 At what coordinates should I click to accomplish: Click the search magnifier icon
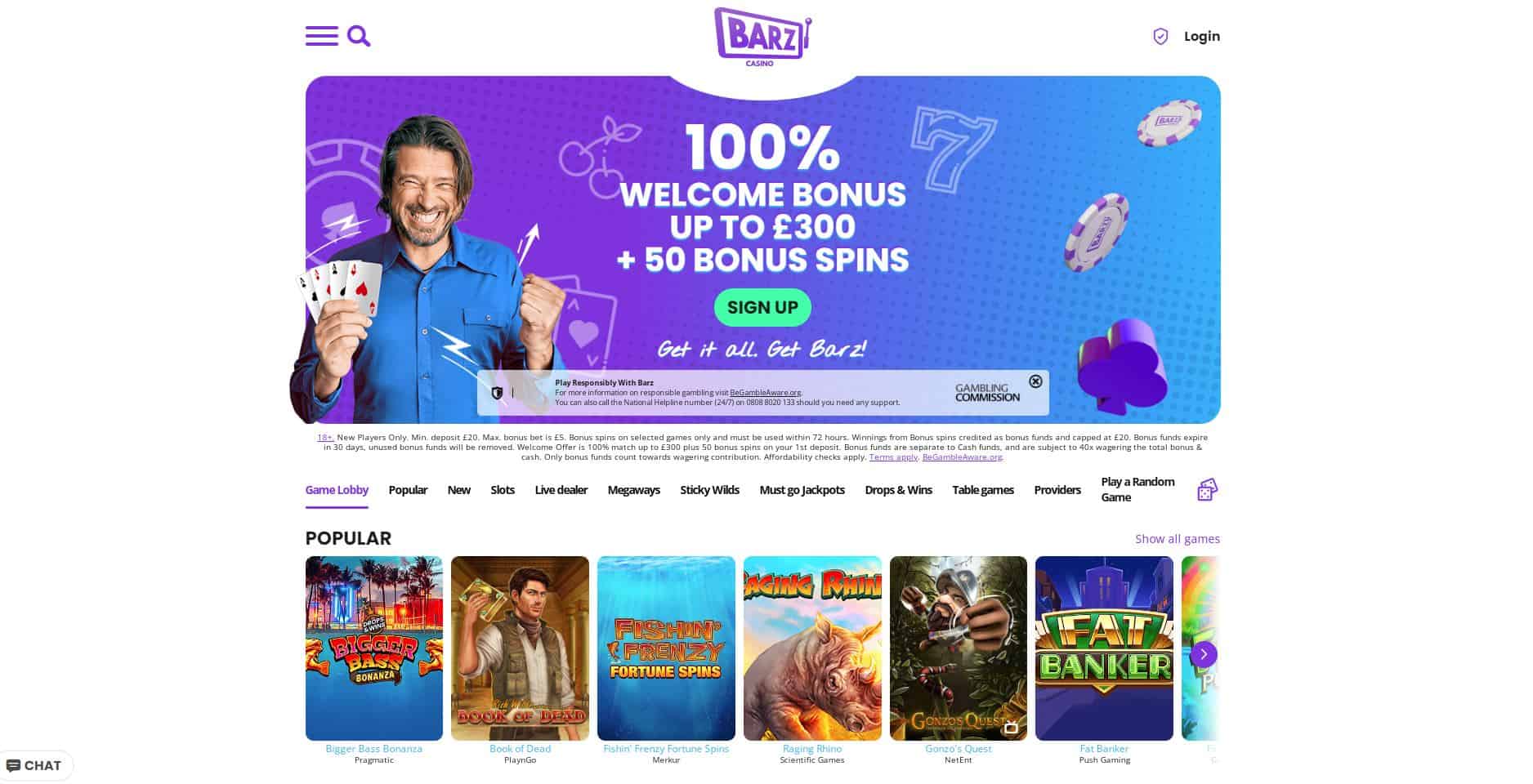(x=359, y=36)
